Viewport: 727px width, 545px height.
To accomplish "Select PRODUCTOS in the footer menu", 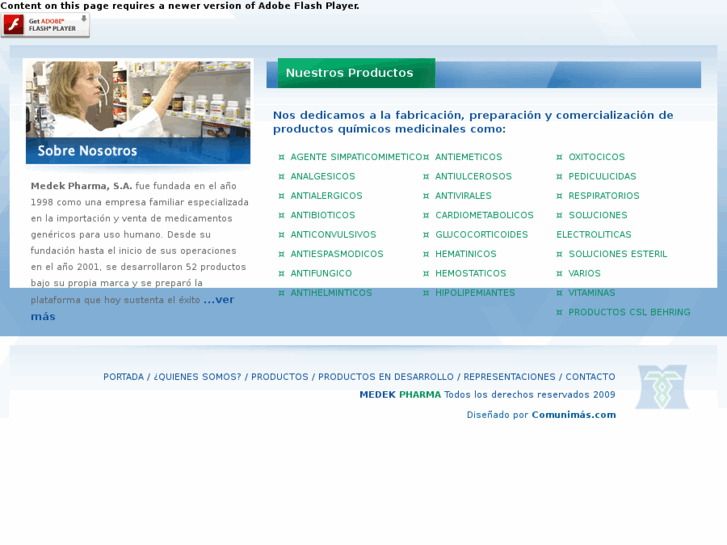I will [280, 377].
